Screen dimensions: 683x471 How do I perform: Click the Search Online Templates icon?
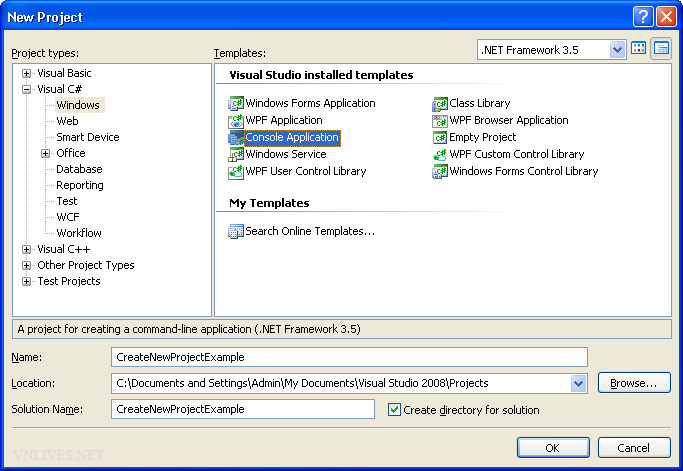pos(236,231)
